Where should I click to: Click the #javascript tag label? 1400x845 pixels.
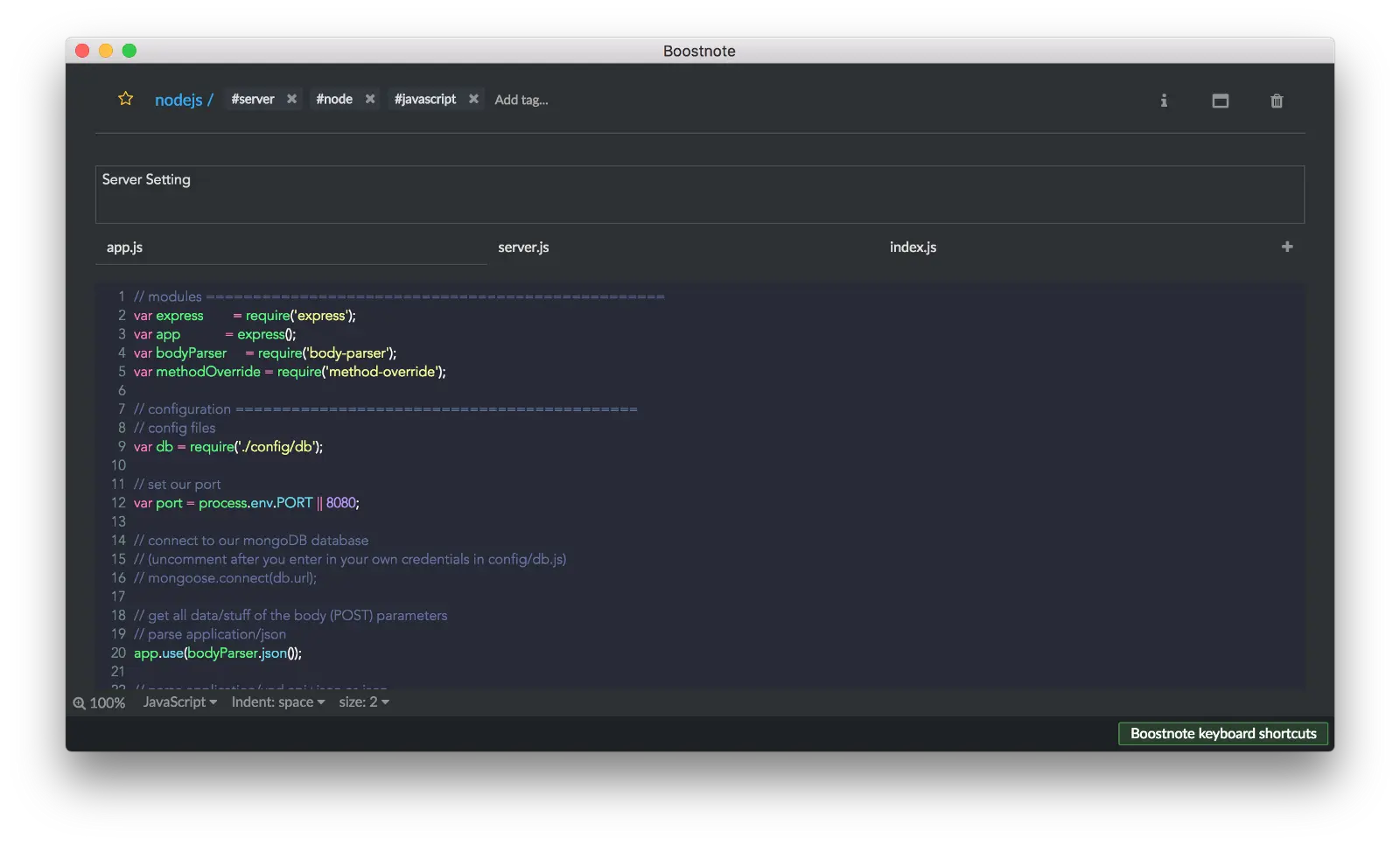tap(425, 99)
